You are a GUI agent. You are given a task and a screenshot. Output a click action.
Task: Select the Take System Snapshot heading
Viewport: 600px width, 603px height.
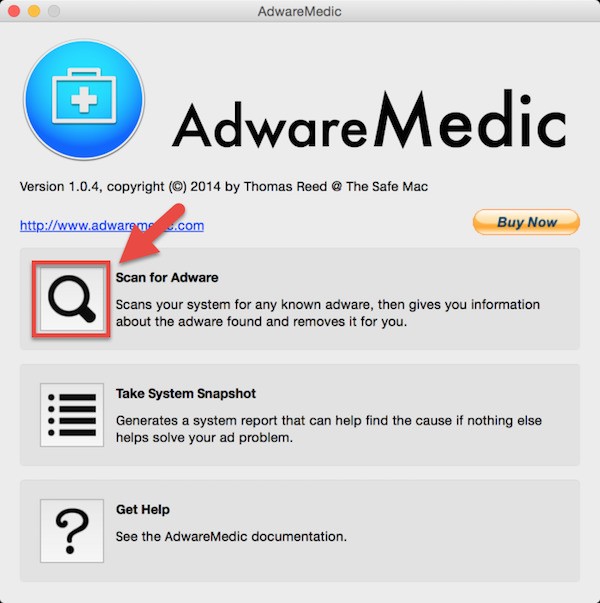[x=186, y=393]
